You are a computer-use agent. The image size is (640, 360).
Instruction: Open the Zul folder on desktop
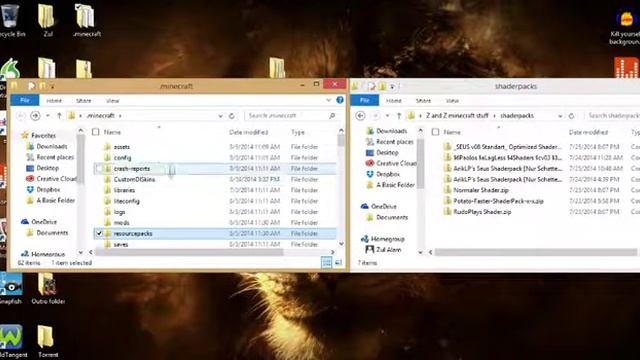pyautogui.click(x=47, y=20)
